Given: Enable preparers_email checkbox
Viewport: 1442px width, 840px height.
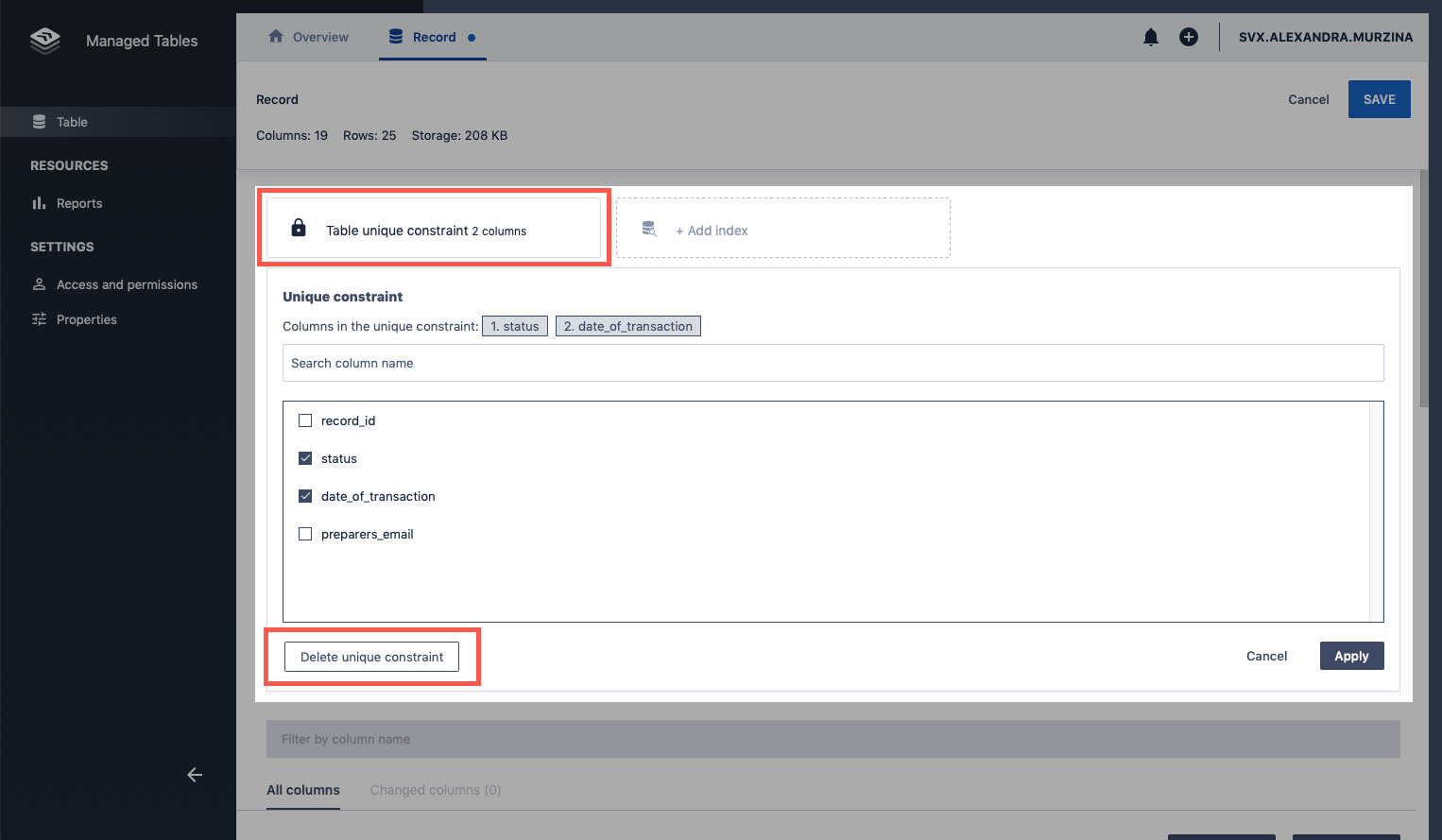Looking at the screenshot, I should (x=305, y=534).
